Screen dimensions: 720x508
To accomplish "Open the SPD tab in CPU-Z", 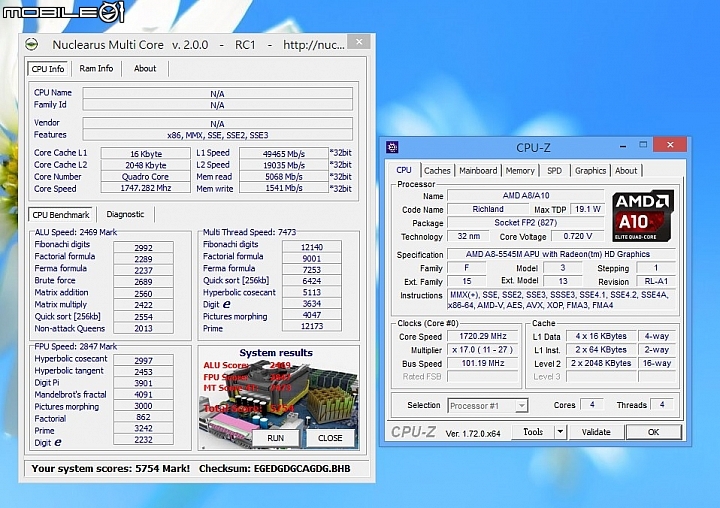I will tap(554, 170).
